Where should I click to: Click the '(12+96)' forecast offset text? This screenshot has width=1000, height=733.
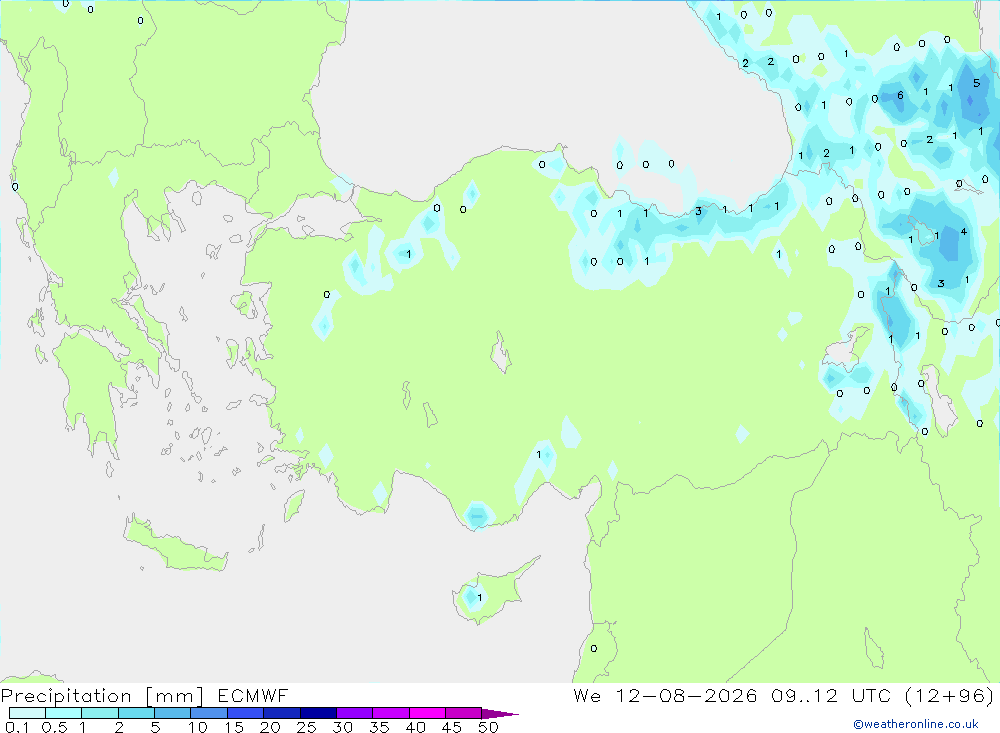click(950, 695)
